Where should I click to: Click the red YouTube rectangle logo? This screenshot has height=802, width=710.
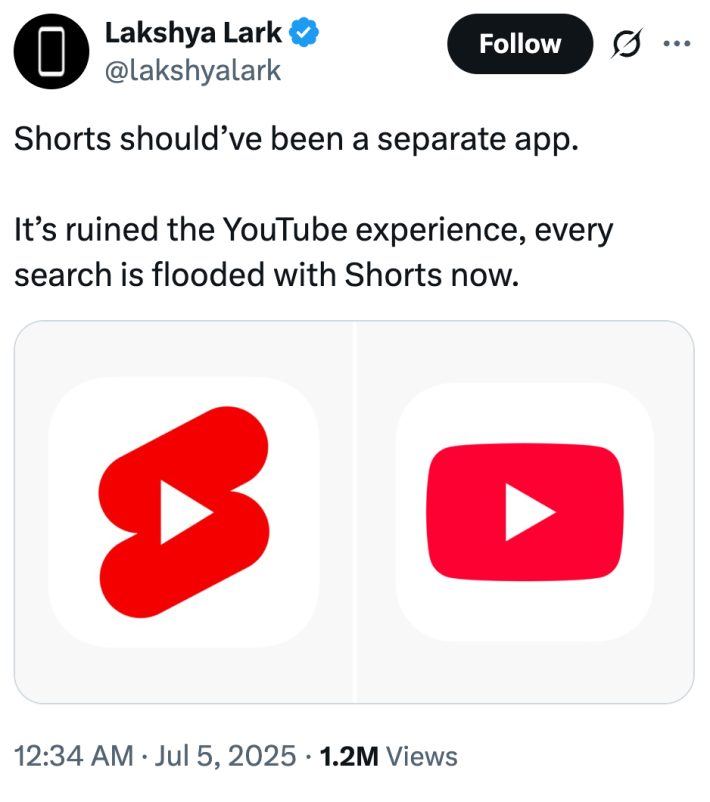coord(525,510)
